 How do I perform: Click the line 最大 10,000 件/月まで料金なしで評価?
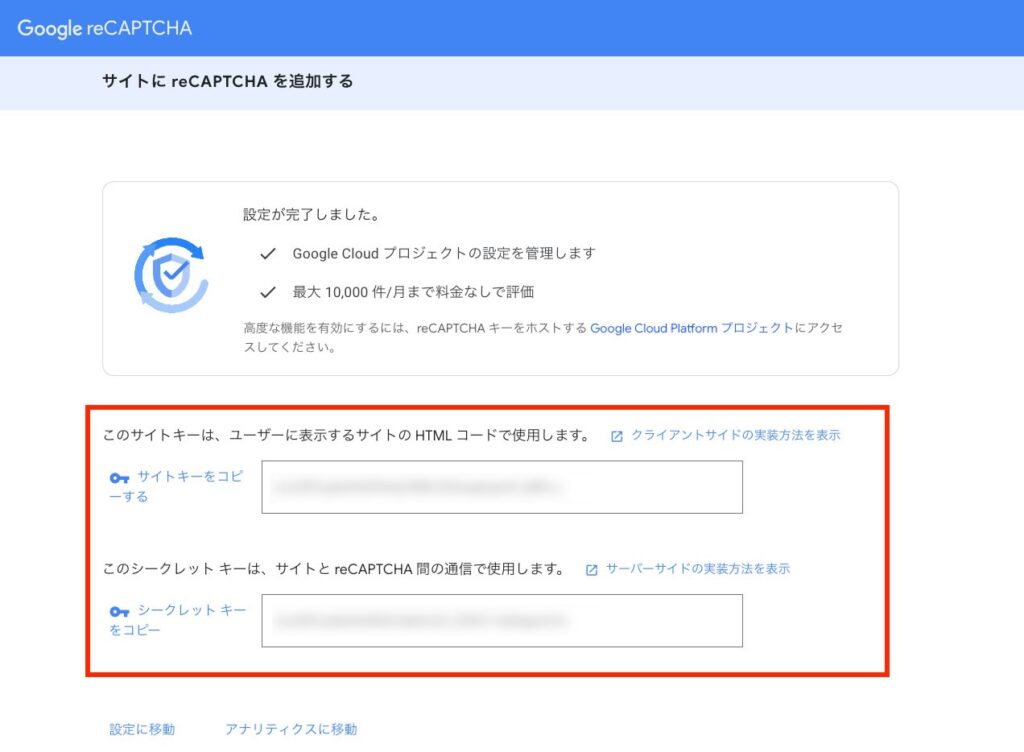413,292
